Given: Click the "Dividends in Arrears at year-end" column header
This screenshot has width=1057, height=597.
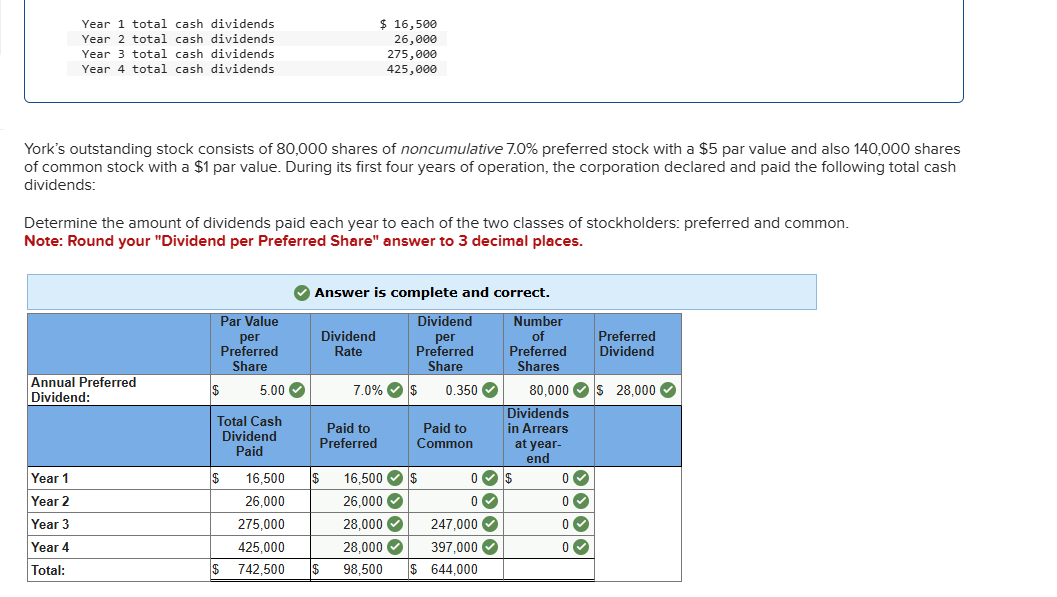Looking at the screenshot, I should (x=538, y=436).
